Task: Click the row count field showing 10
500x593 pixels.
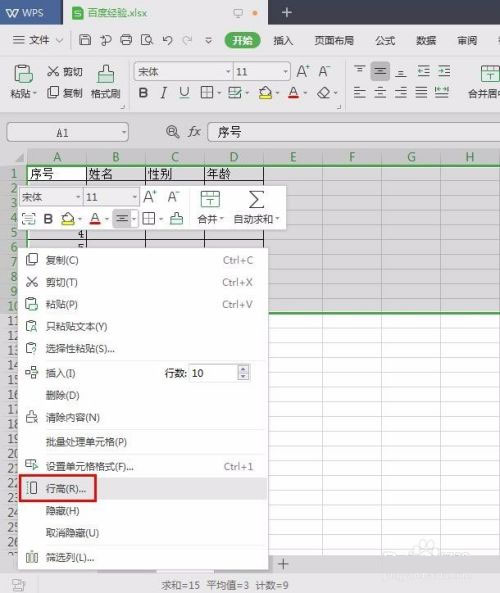Action: point(214,373)
